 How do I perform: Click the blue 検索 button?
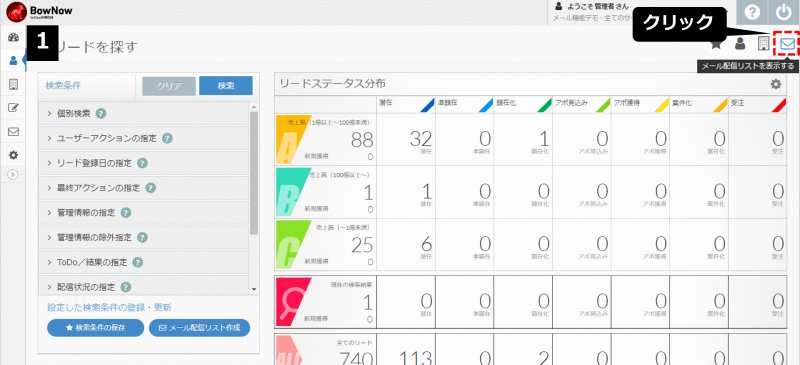click(x=226, y=86)
